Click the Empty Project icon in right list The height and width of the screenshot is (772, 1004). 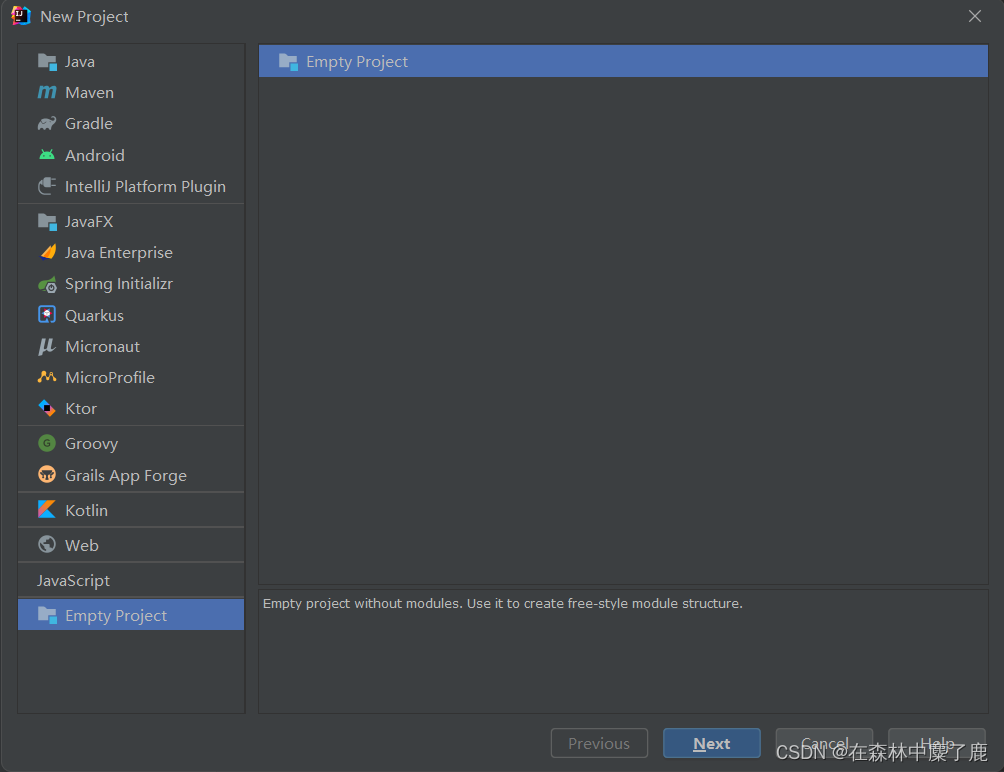point(288,62)
